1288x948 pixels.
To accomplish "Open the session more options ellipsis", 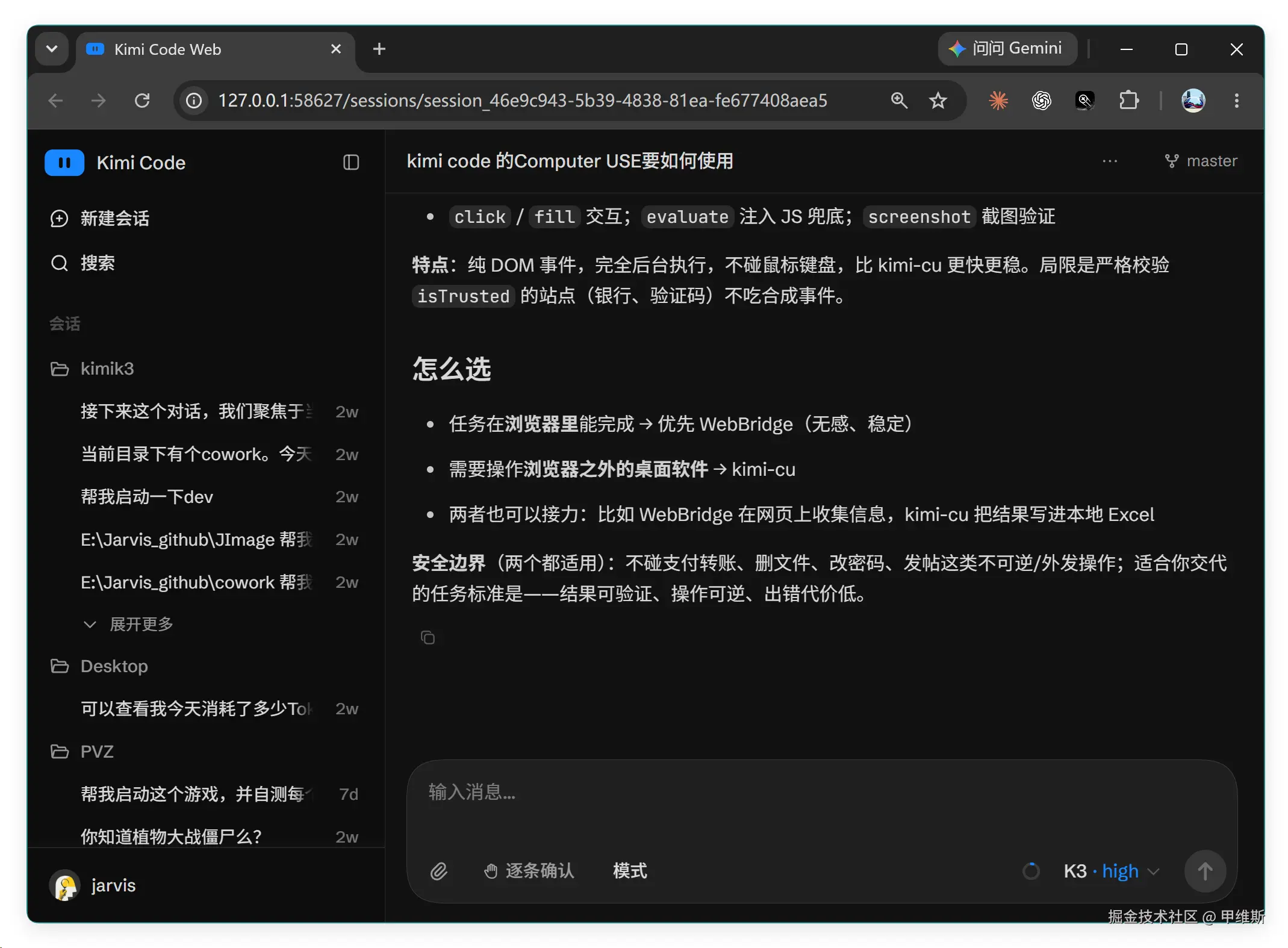I will click(1110, 161).
